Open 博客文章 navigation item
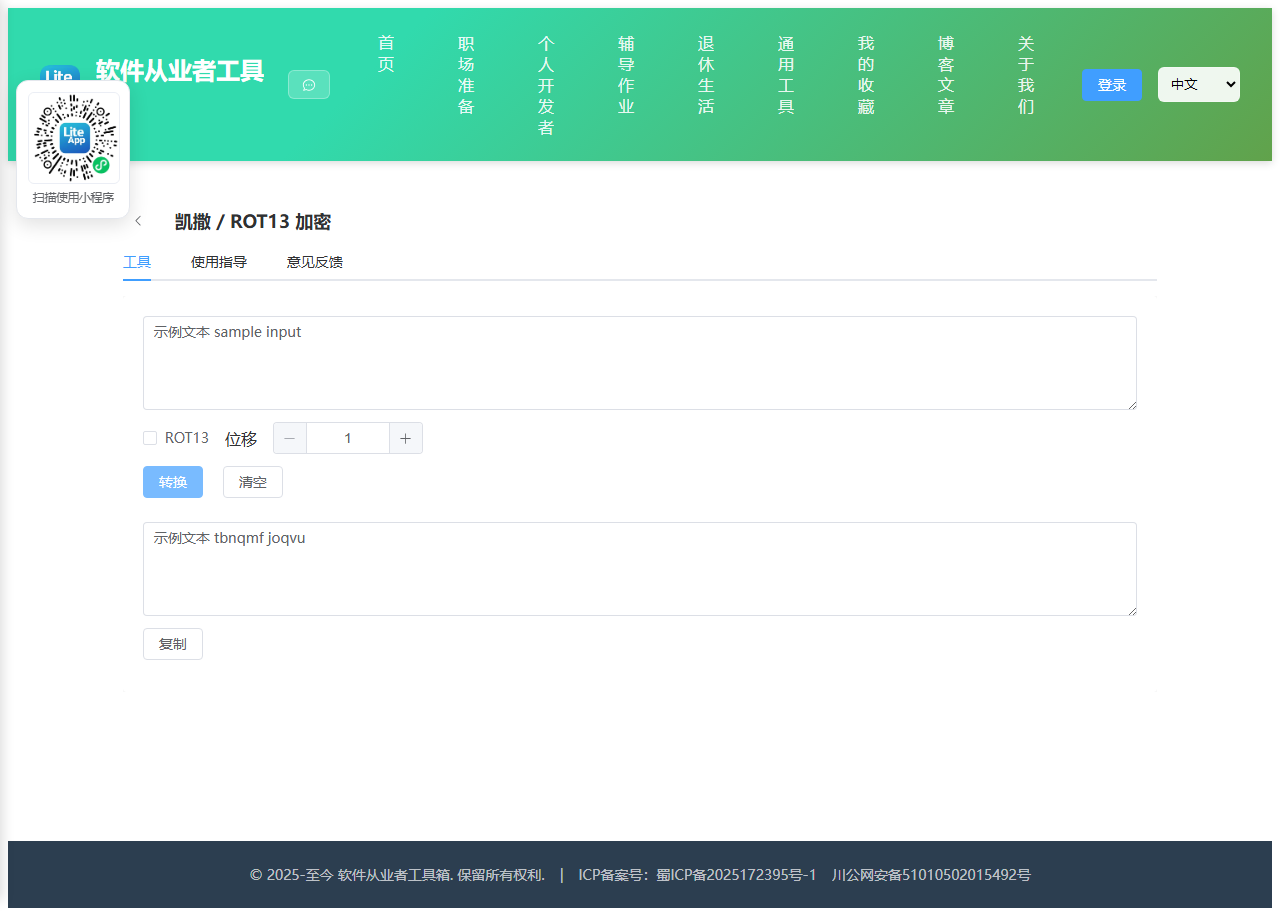Screen dimensions: 1280x916 click(x=946, y=75)
